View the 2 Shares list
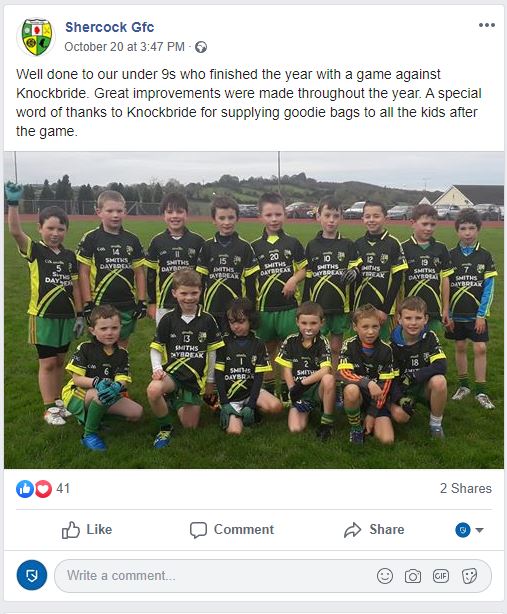This screenshot has height=614, width=507. tap(466, 488)
